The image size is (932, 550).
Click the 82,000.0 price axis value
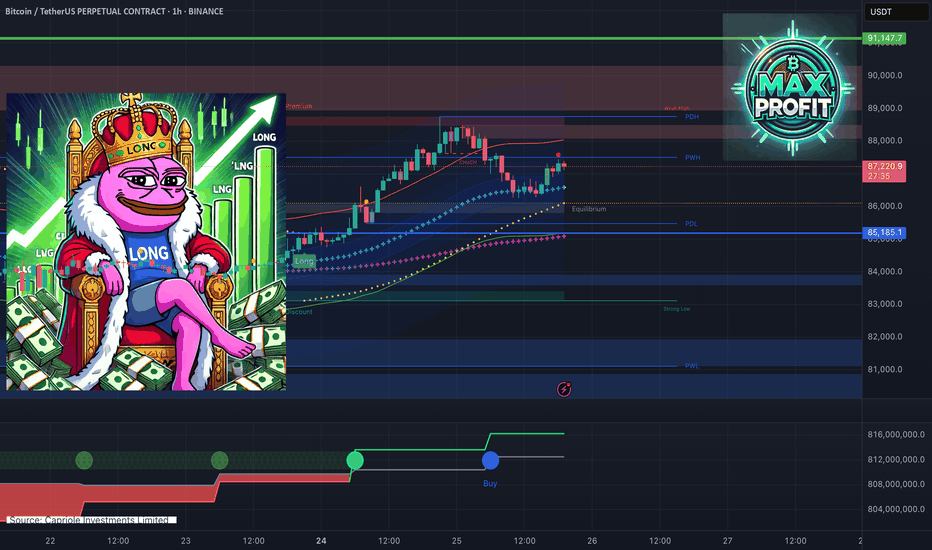[x=885, y=337]
